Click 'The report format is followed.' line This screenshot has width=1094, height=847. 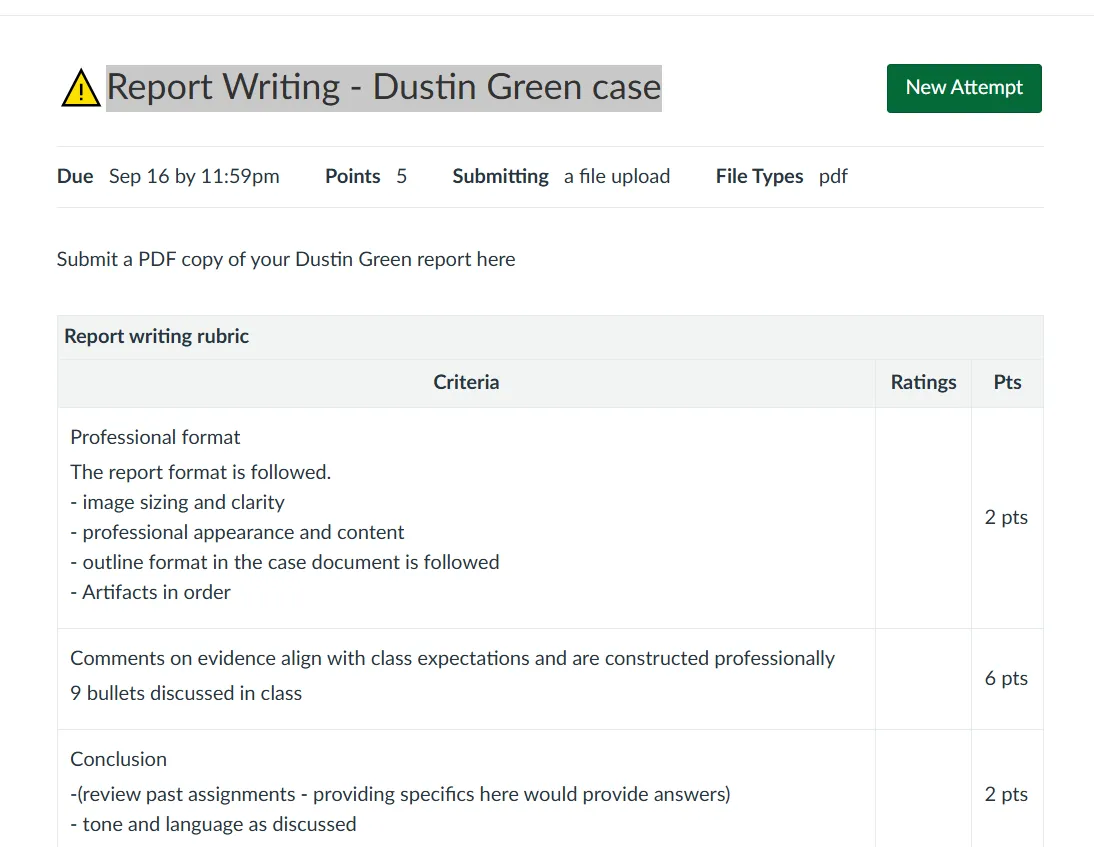point(201,472)
